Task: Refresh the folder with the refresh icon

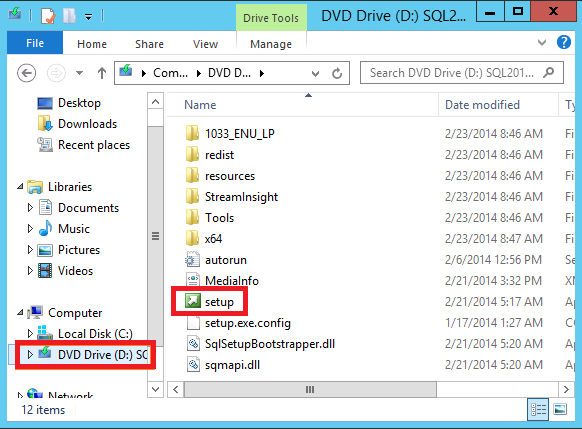Action: [x=337, y=73]
